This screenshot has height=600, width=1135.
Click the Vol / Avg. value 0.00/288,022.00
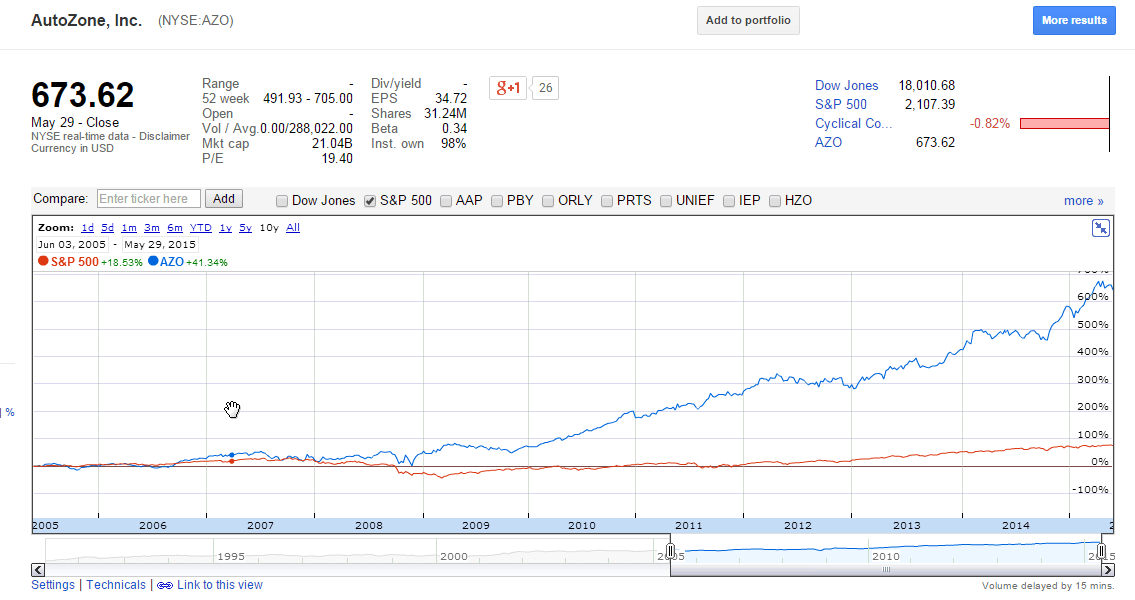pos(306,129)
